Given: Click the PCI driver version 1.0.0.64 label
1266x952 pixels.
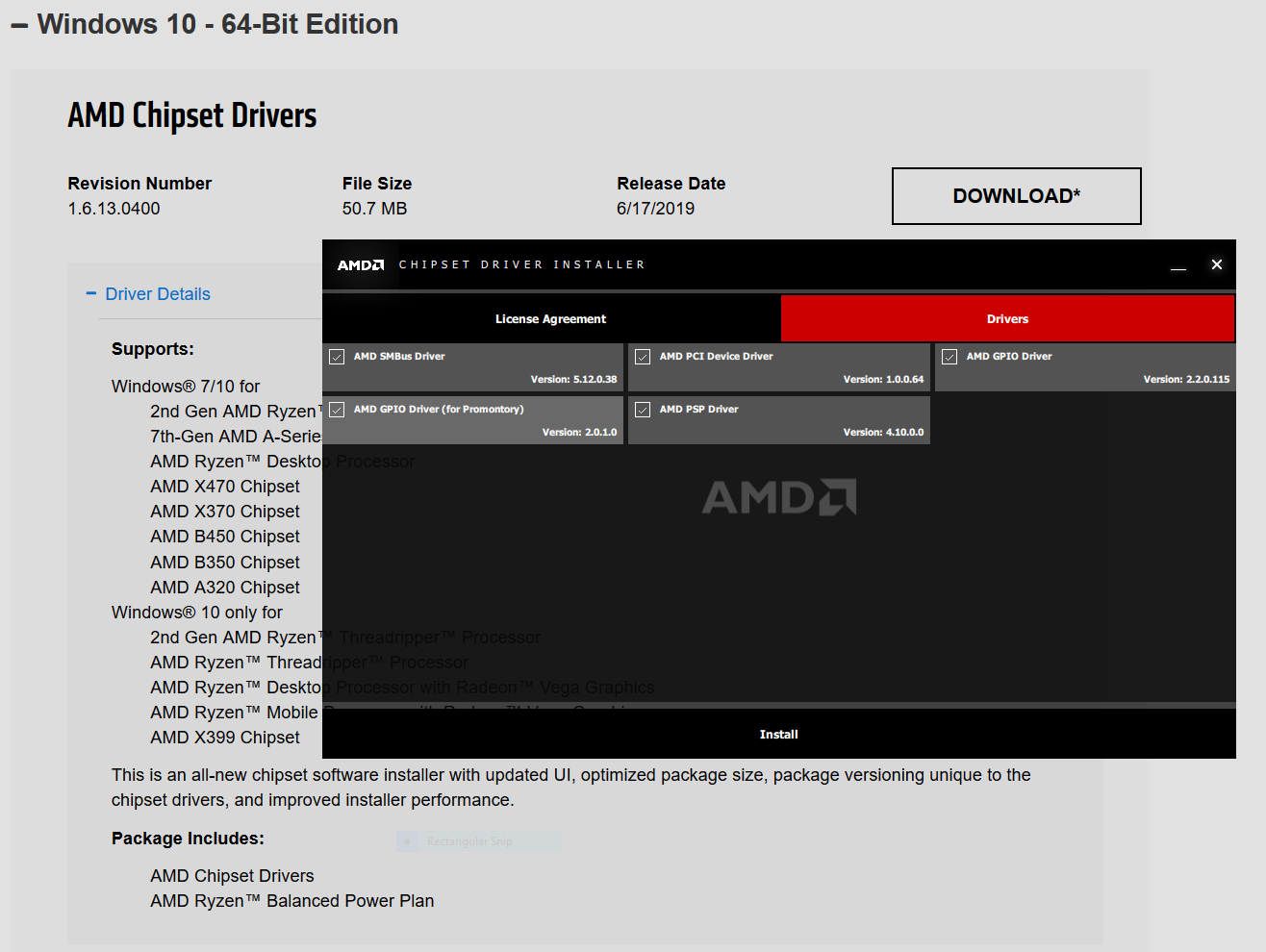Looking at the screenshot, I should point(883,380).
